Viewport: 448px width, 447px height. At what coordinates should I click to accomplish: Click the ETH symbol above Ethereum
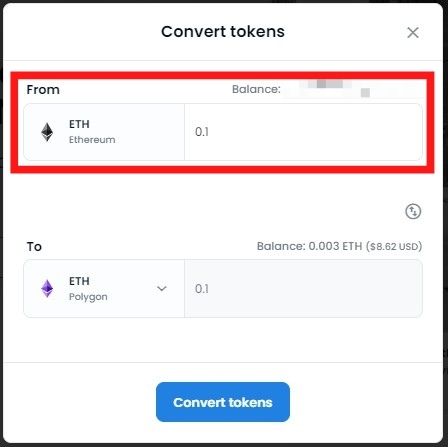[x=79, y=124]
